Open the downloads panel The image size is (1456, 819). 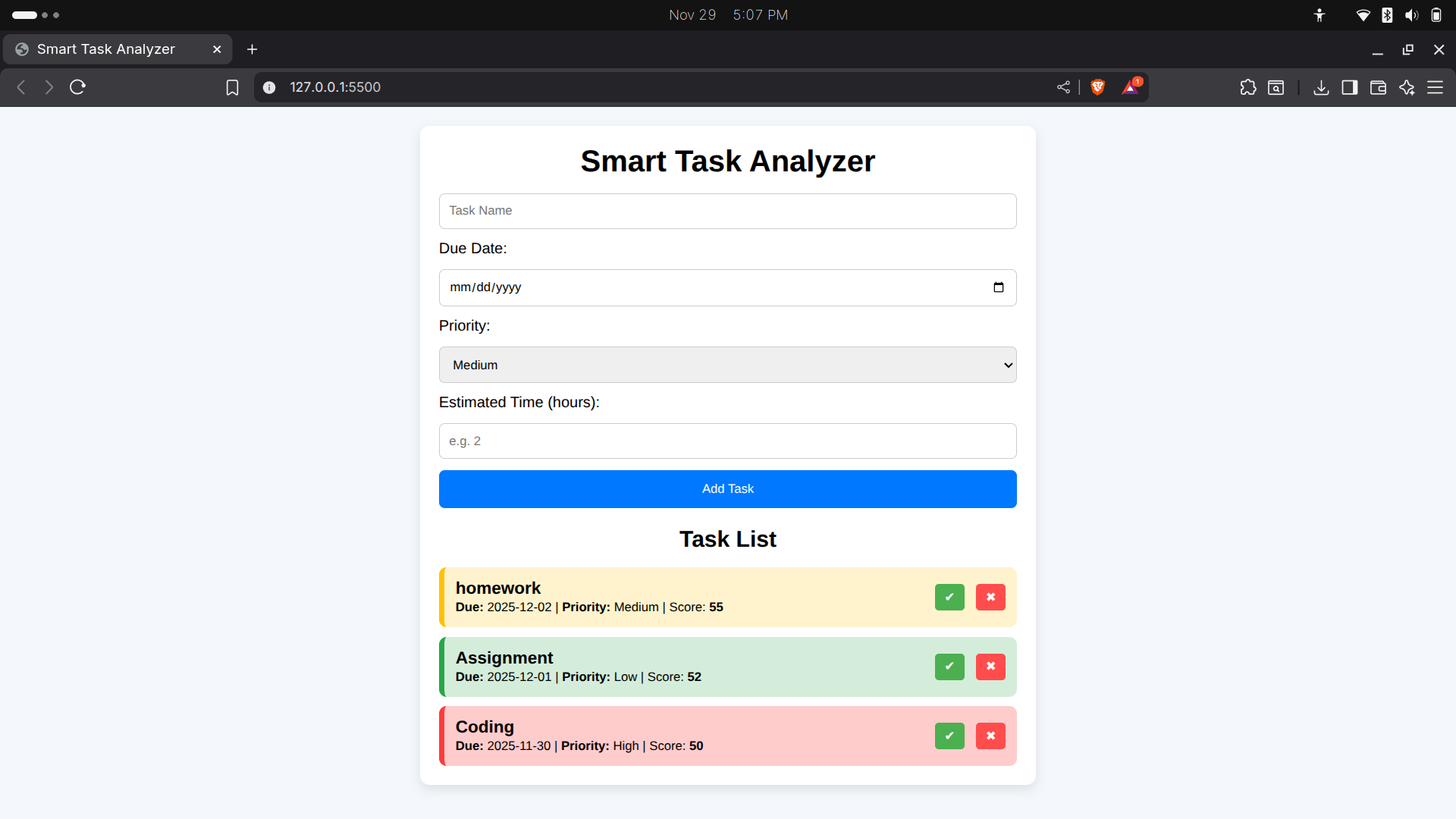pyautogui.click(x=1321, y=87)
